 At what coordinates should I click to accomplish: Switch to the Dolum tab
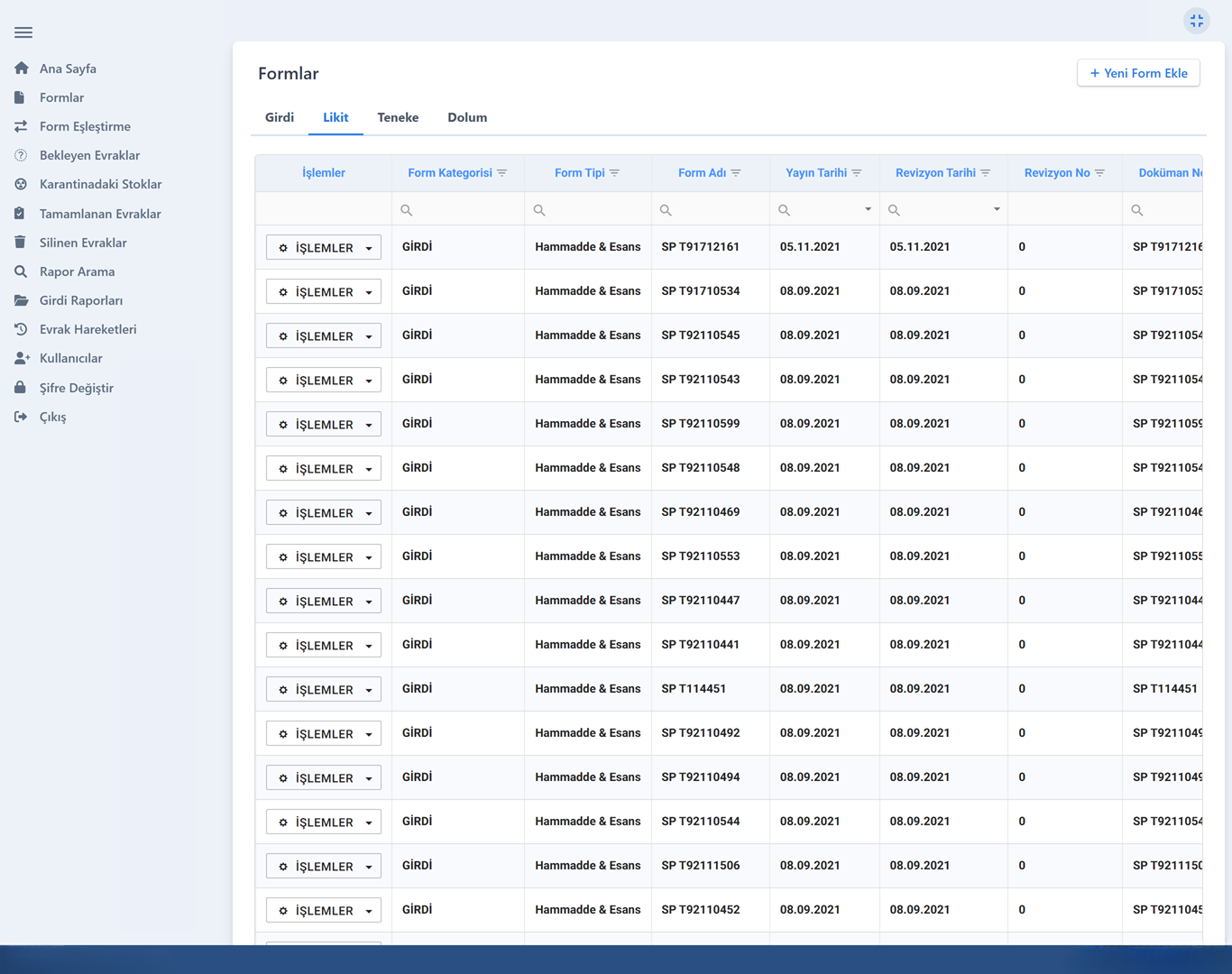coord(467,117)
